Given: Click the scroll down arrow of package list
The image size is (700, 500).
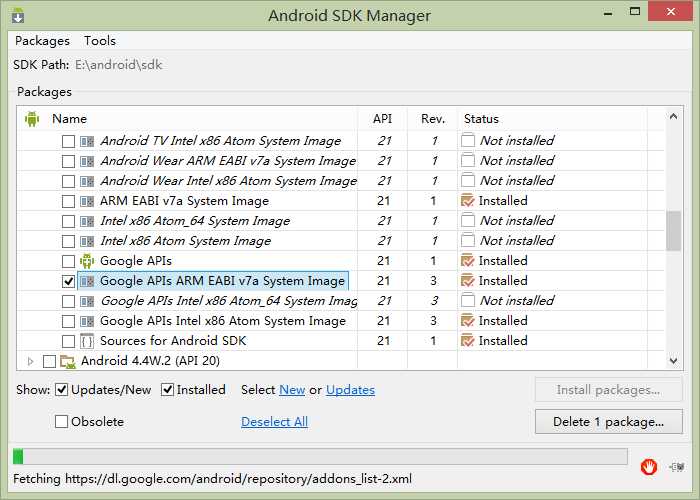Looking at the screenshot, I should [673, 361].
